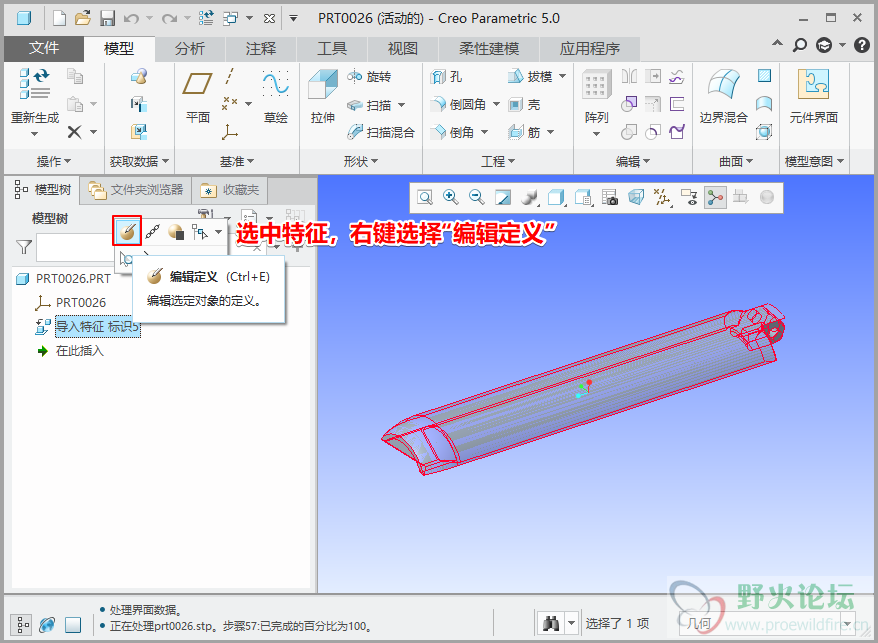Open the Model Intent (模型意图) group dropdown
Image resolution: width=878 pixels, height=643 pixels.
point(814,161)
